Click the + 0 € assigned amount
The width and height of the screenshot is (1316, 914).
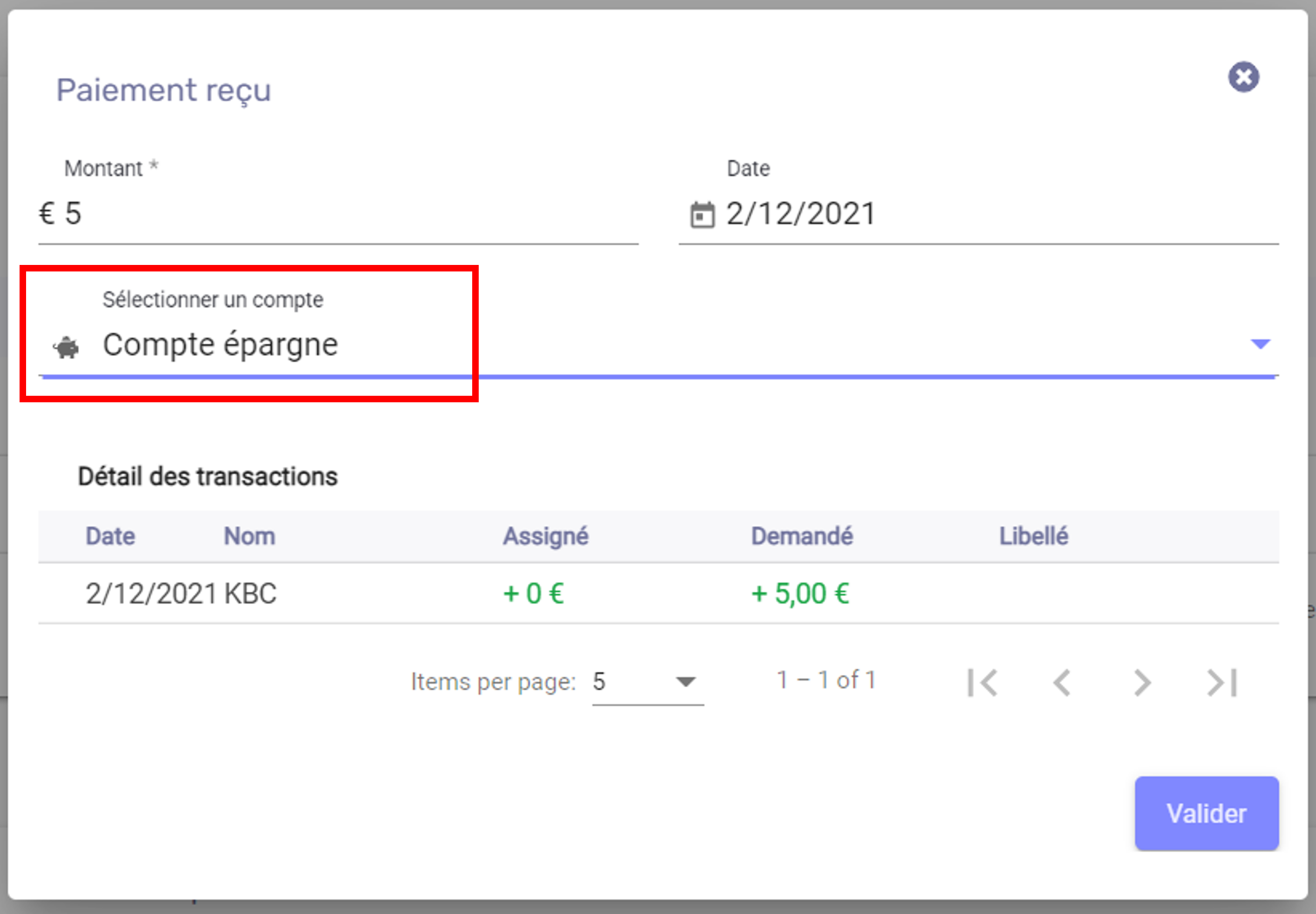(533, 593)
